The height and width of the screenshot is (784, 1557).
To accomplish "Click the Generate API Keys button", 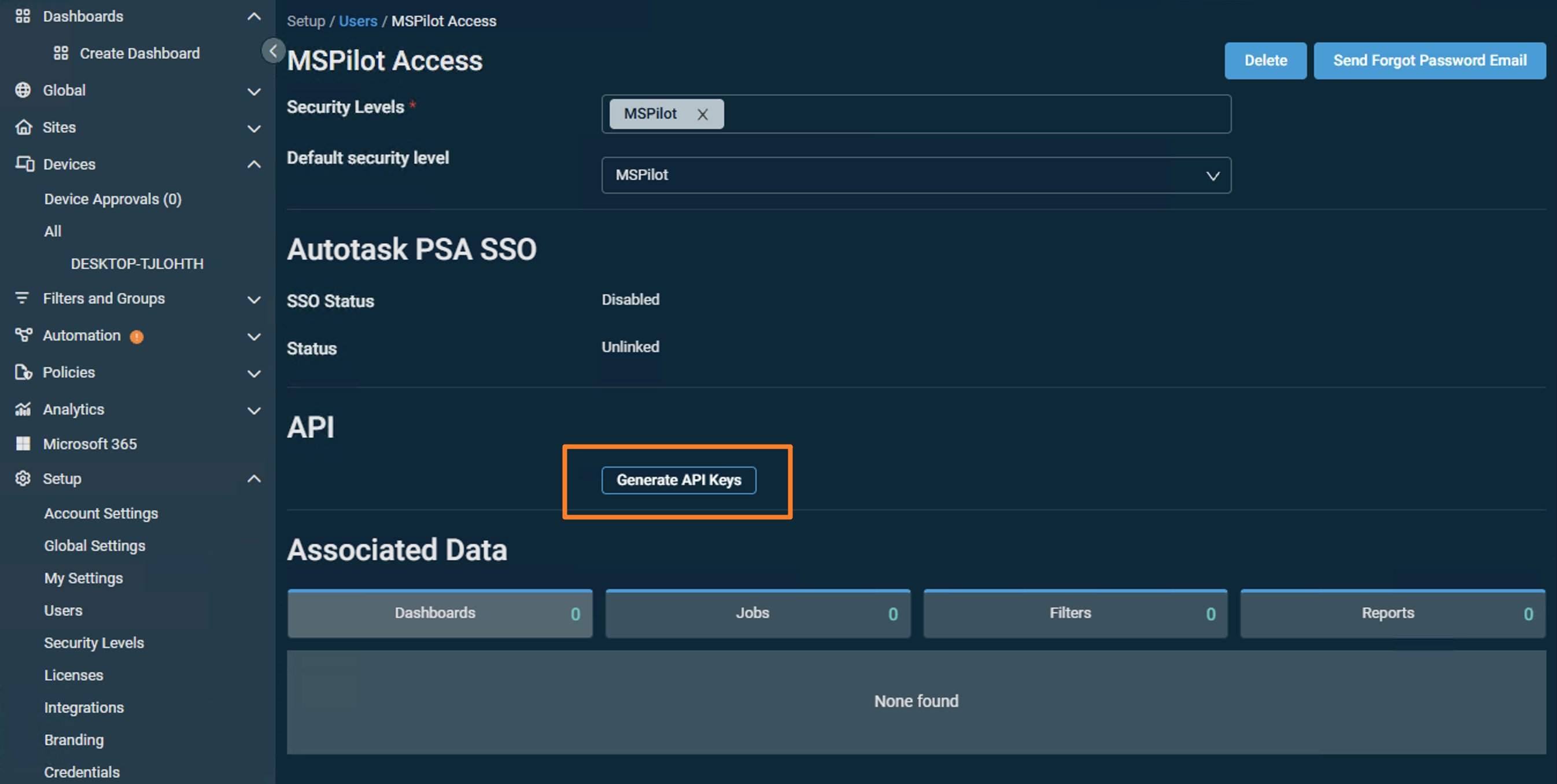I will [x=679, y=480].
